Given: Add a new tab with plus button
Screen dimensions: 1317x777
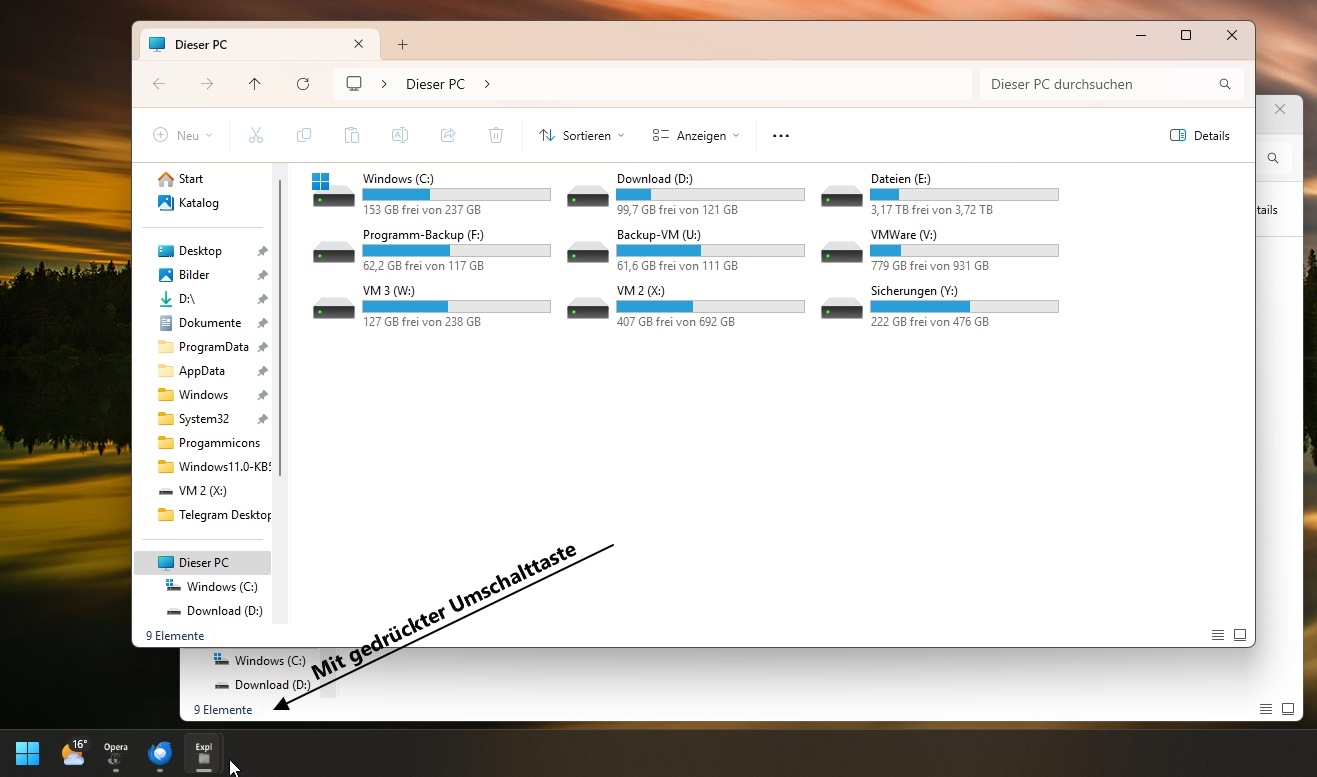Looking at the screenshot, I should tap(402, 44).
